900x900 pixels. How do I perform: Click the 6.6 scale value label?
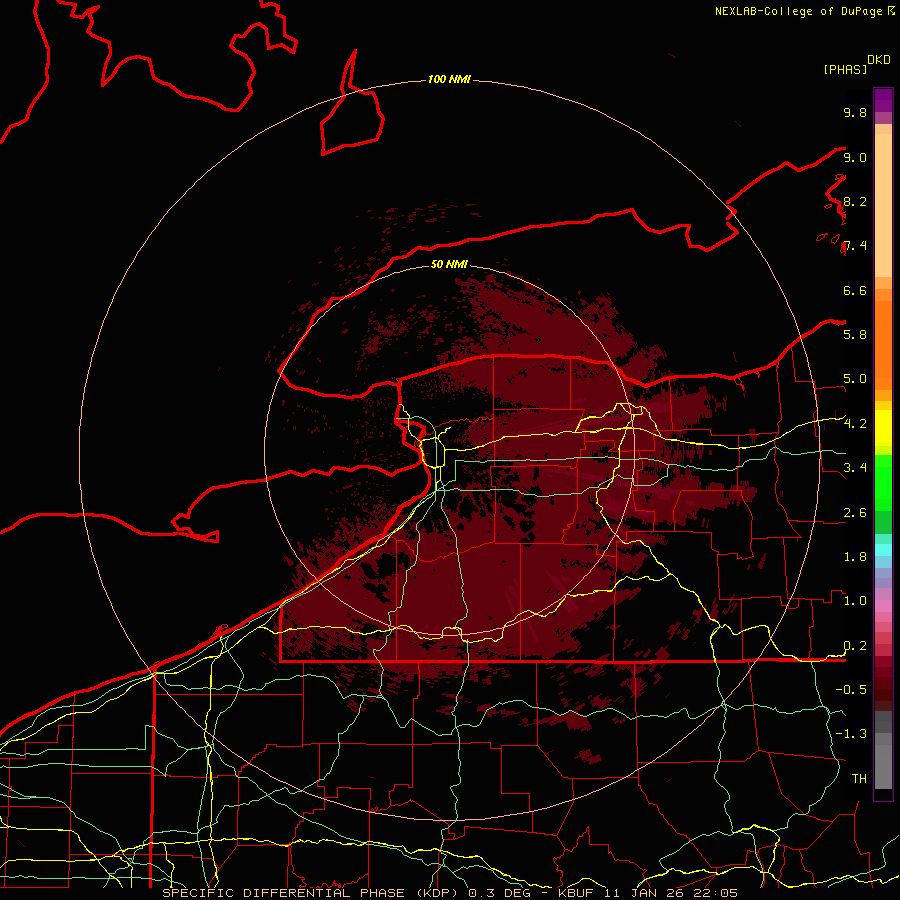[855, 290]
